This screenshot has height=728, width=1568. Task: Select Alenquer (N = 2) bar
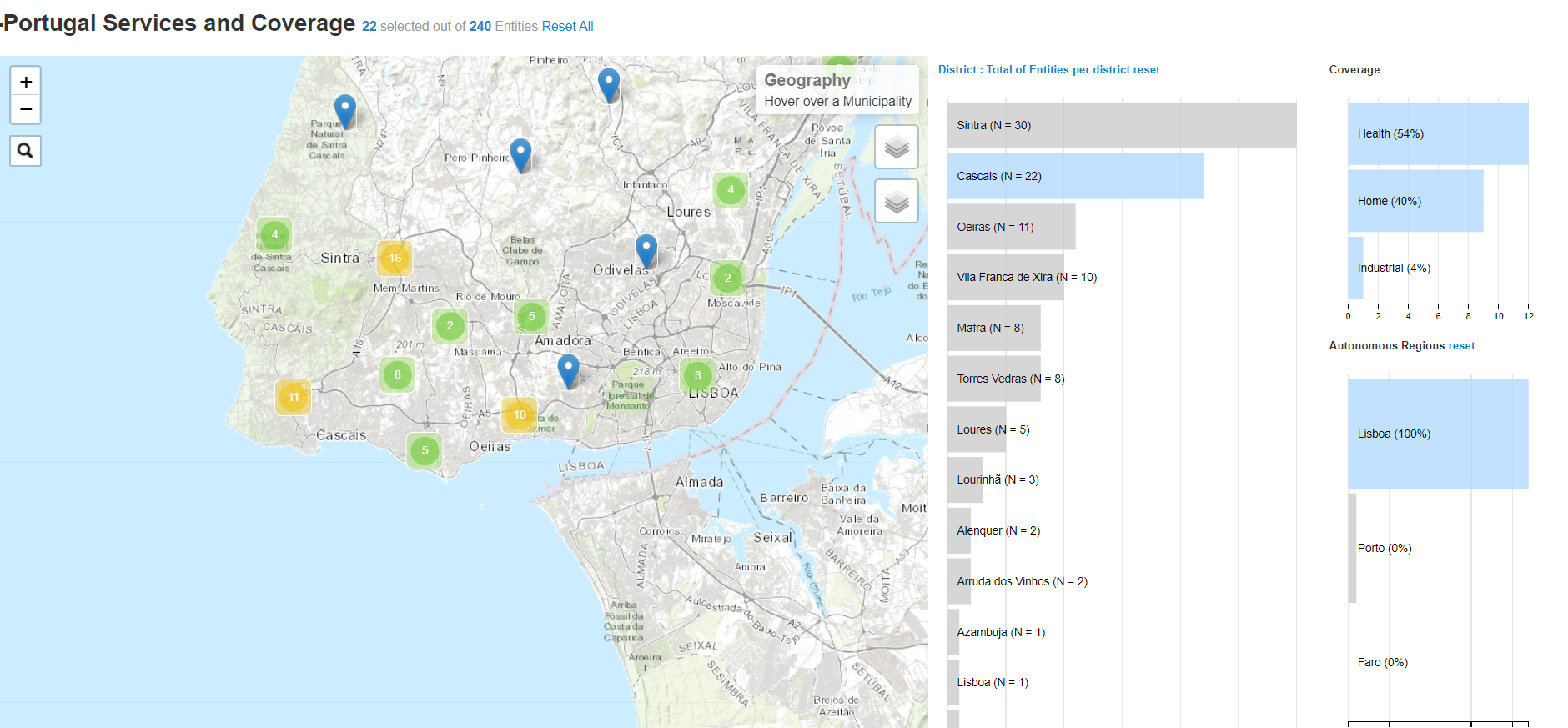(x=959, y=530)
